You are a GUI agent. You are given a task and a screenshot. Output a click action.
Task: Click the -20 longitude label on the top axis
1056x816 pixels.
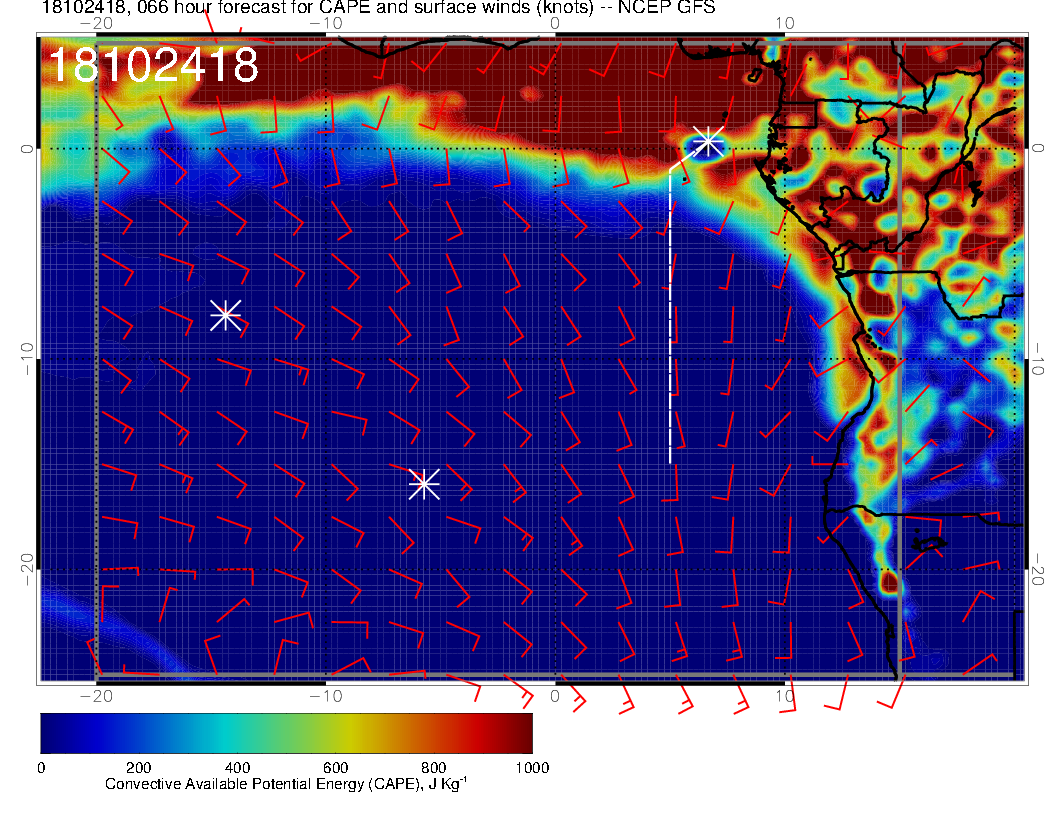point(96,24)
